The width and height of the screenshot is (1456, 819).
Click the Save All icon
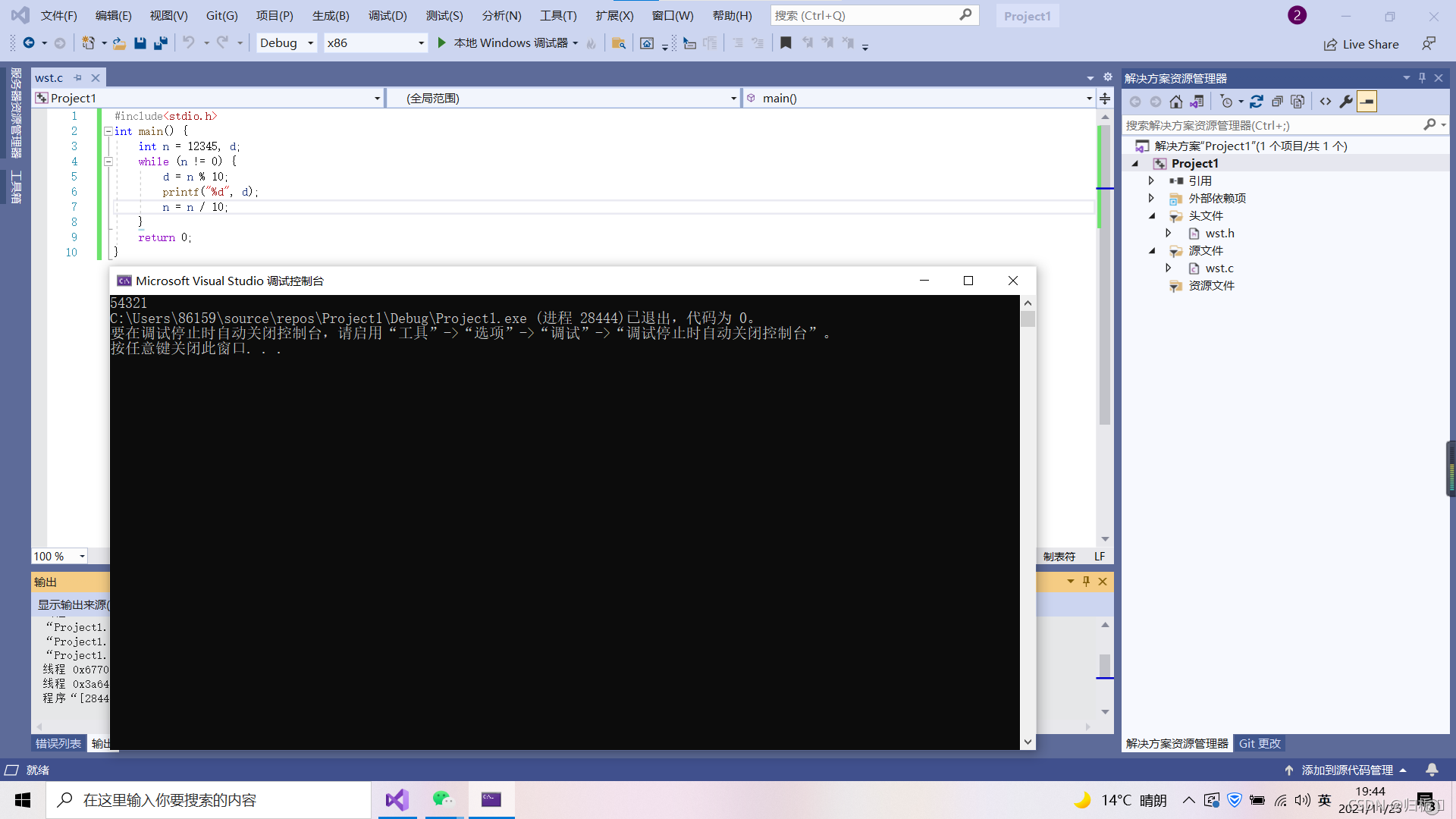tap(161, 43)
